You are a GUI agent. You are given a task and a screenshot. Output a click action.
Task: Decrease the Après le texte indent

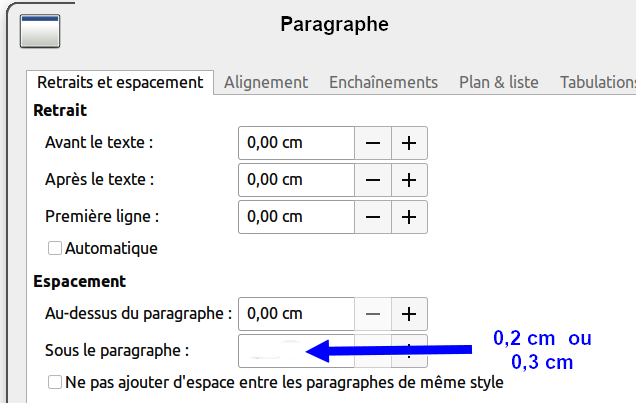(373, 180)
